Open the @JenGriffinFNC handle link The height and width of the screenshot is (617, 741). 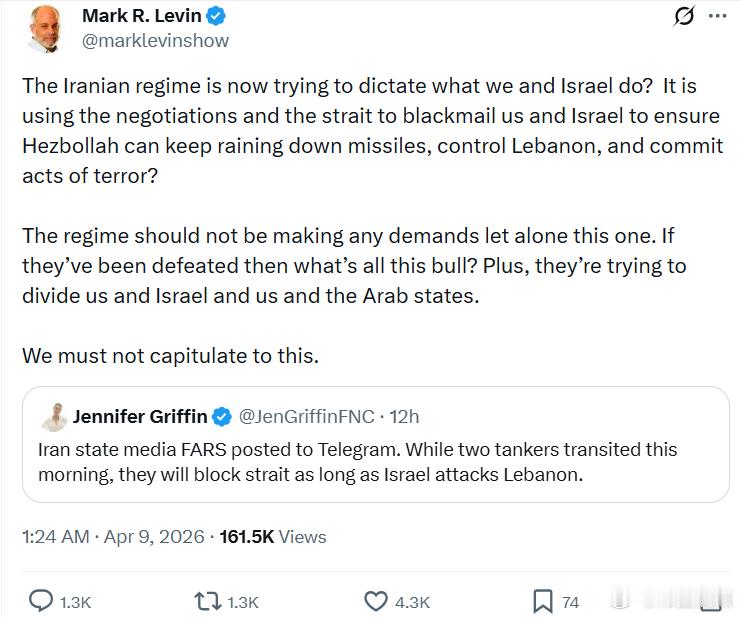pyautogui.click(x=307, y=416)
